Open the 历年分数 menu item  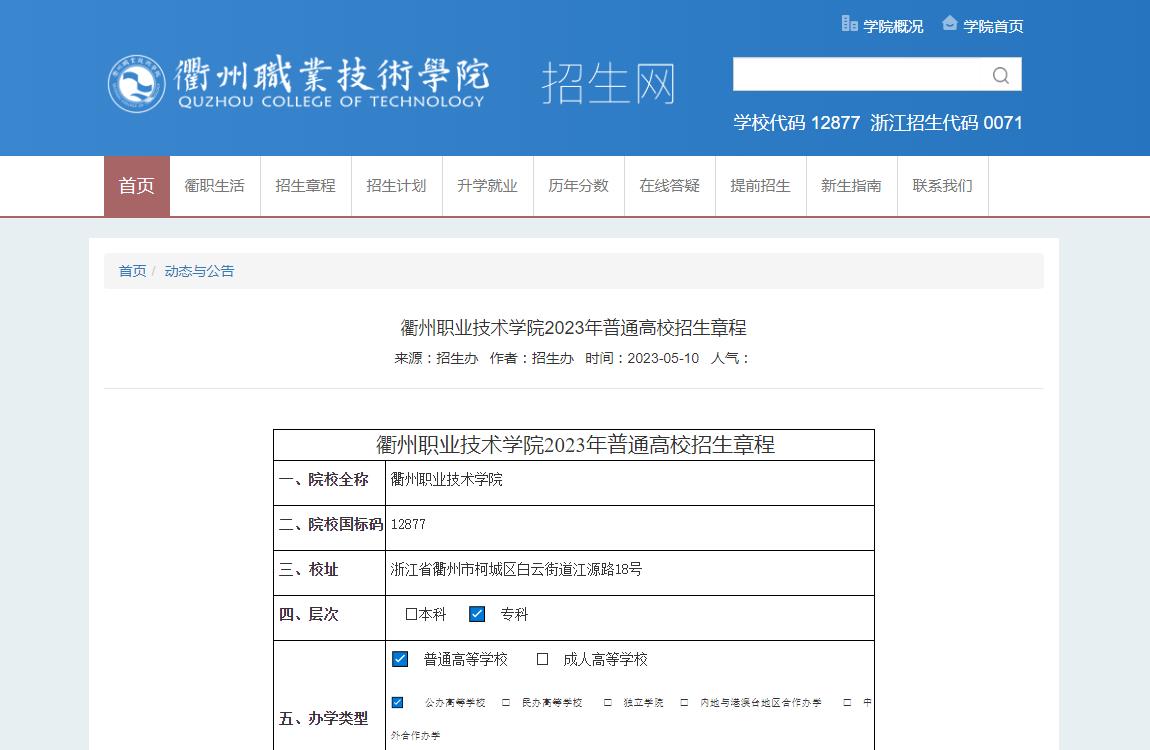578,185
